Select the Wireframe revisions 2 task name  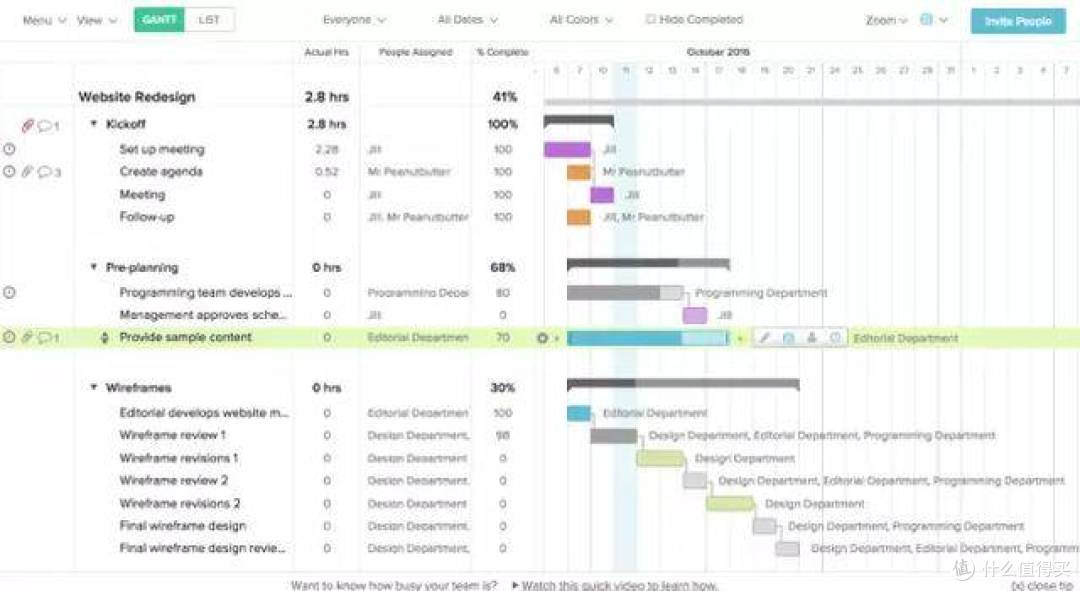click(x=180, y=504)
